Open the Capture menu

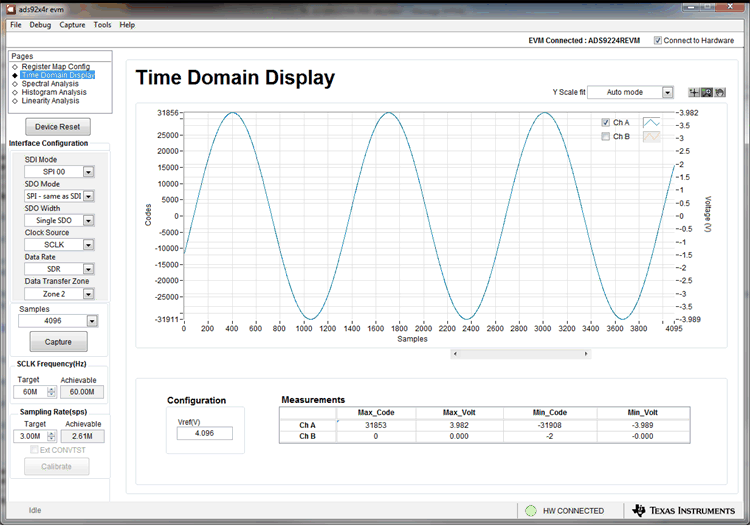(72, 24)
